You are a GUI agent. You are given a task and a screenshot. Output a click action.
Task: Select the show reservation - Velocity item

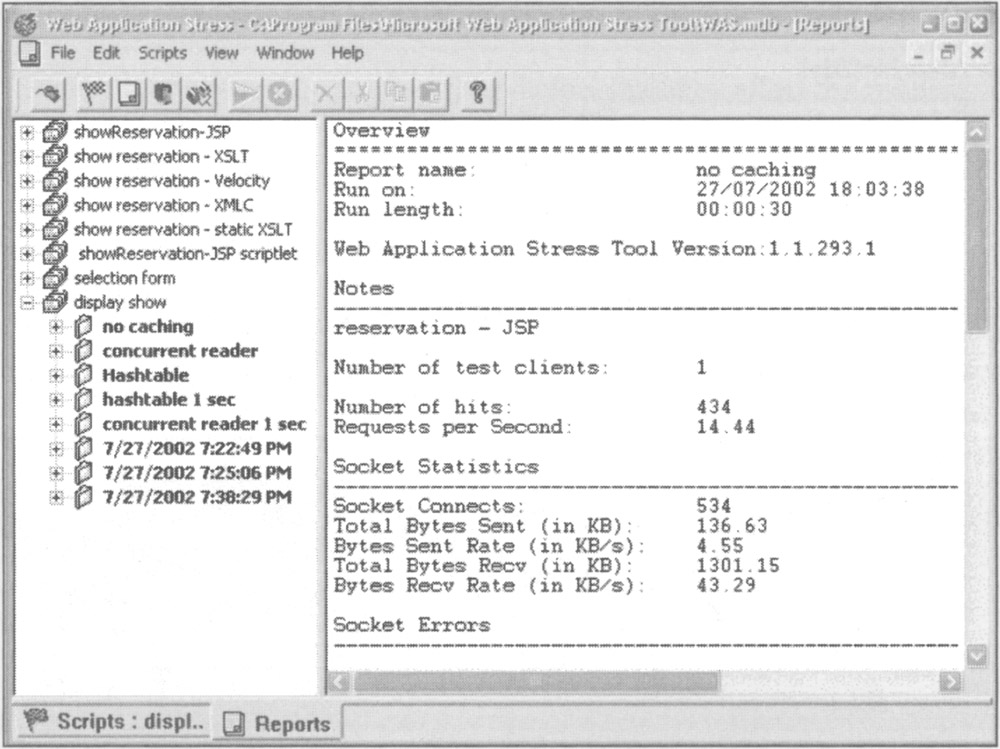click(171, 181)
